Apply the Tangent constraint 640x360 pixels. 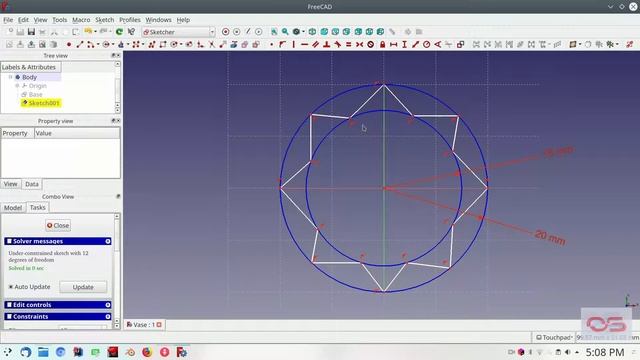click(x=338, y=44)
